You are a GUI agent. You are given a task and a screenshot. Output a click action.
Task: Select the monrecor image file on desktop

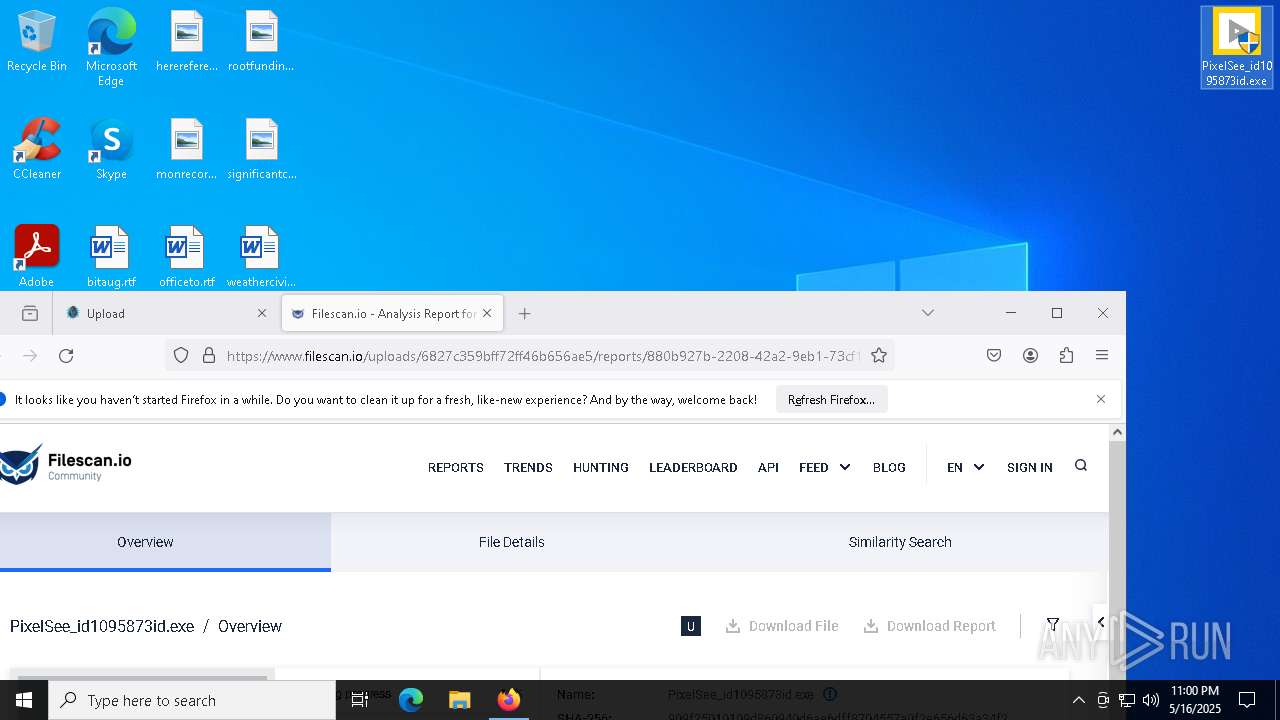coord(186,150)
